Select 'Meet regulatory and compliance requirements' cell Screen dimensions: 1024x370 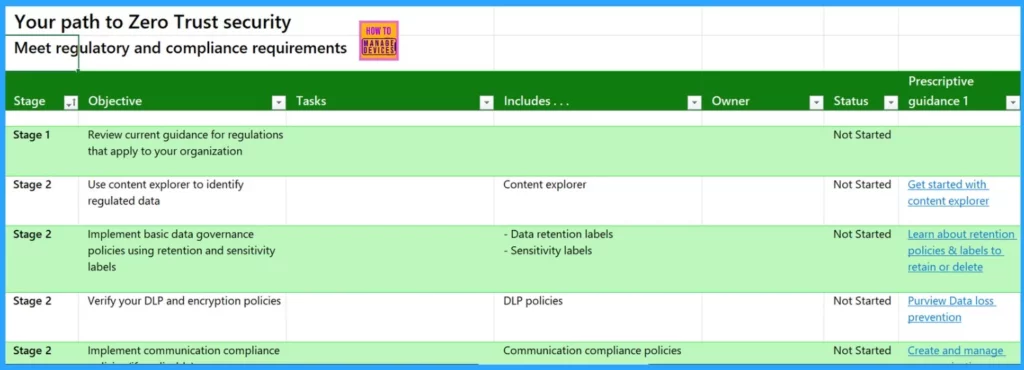pos(180,48)
